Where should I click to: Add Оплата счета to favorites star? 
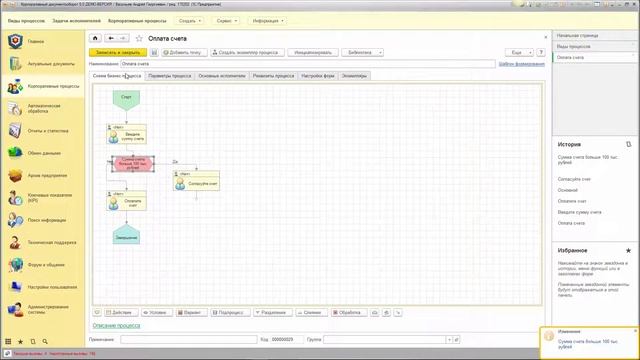pyautogui.click(x=139, y=38)
